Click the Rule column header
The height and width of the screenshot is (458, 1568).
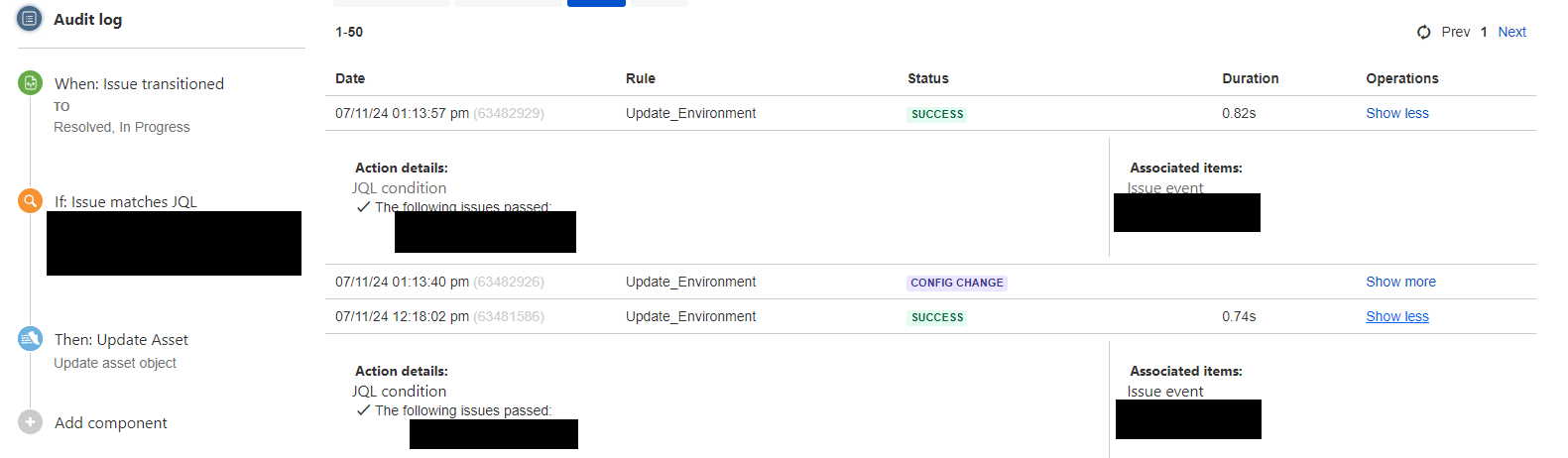641,78
